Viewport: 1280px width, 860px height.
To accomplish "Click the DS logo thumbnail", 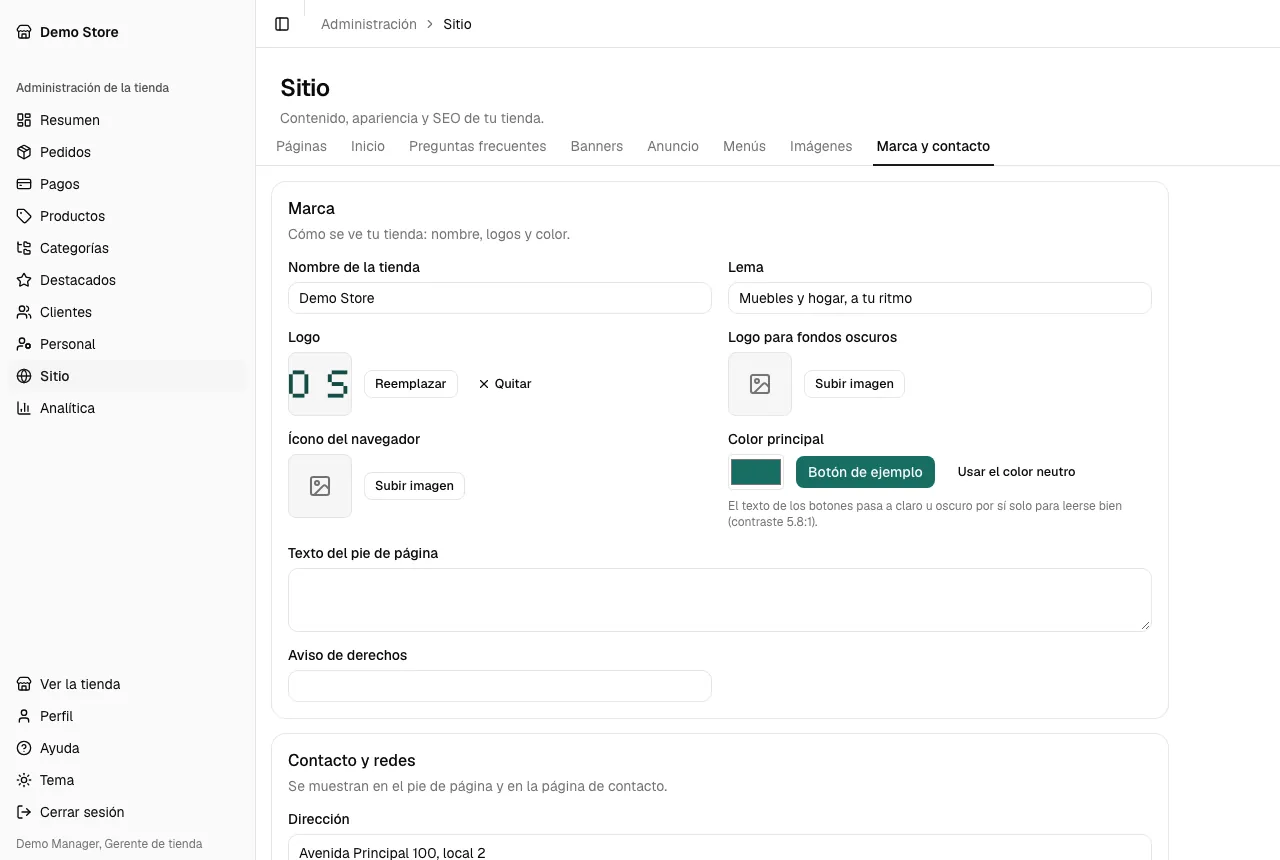I will [320, 384].
